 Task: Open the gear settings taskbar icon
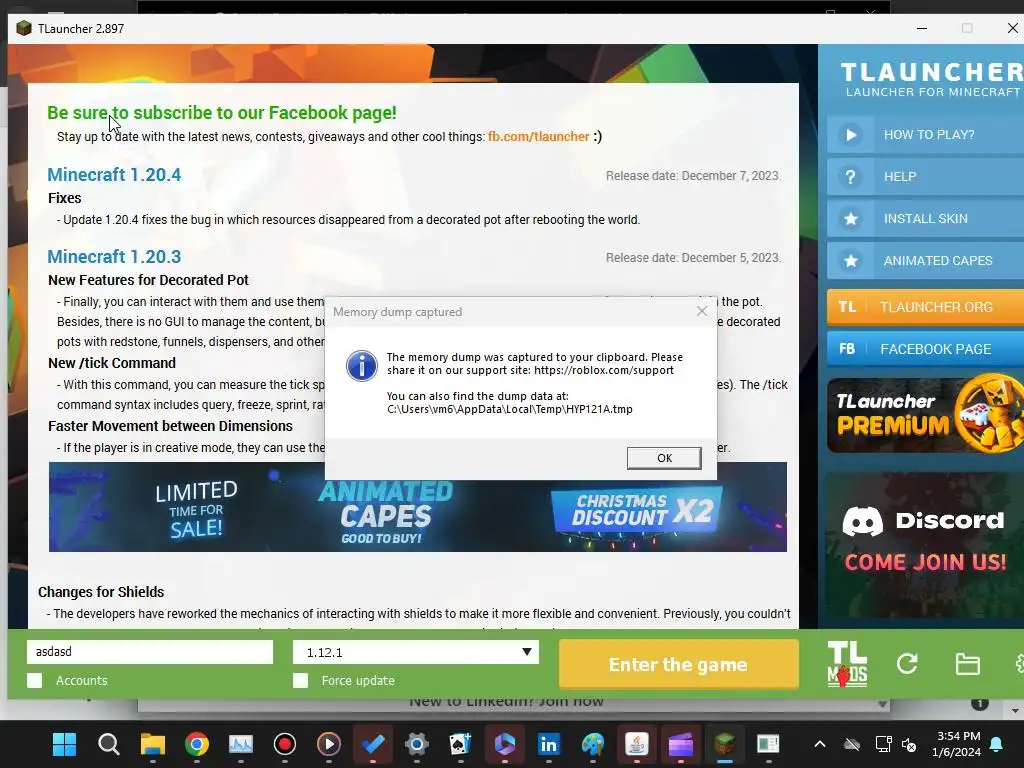coord(417,744)
